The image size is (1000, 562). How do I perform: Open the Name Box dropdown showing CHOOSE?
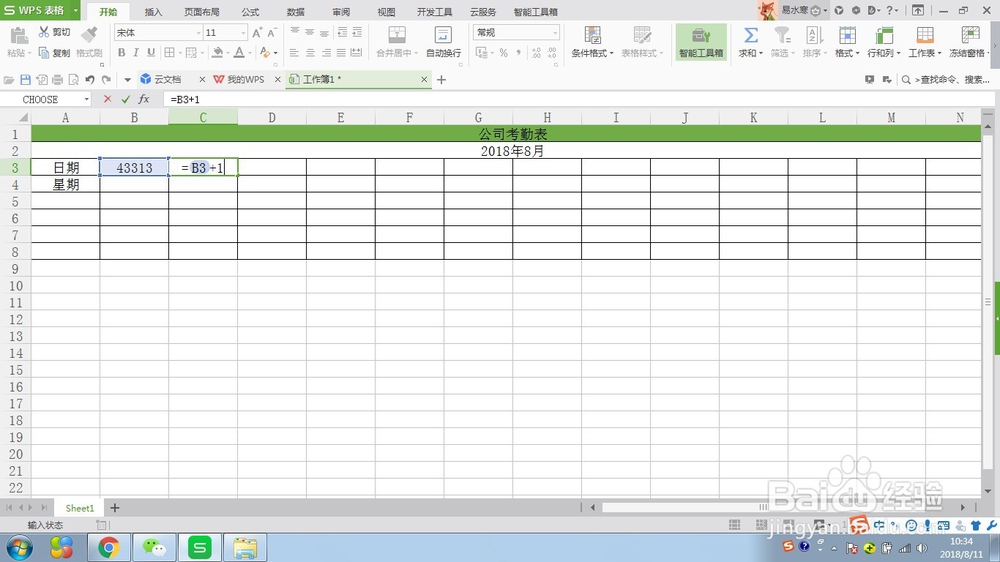pos(87,100)
